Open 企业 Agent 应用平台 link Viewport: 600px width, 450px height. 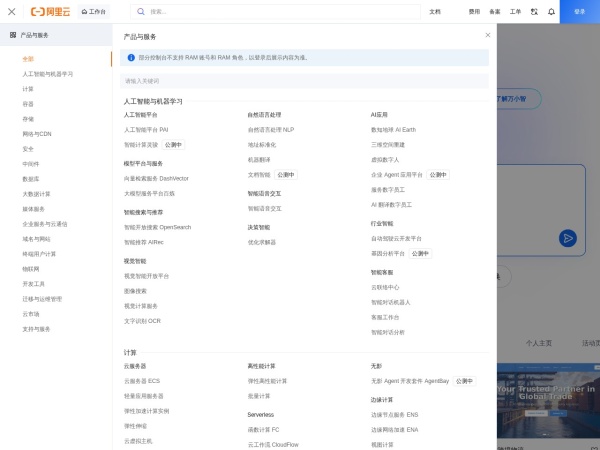396,175
